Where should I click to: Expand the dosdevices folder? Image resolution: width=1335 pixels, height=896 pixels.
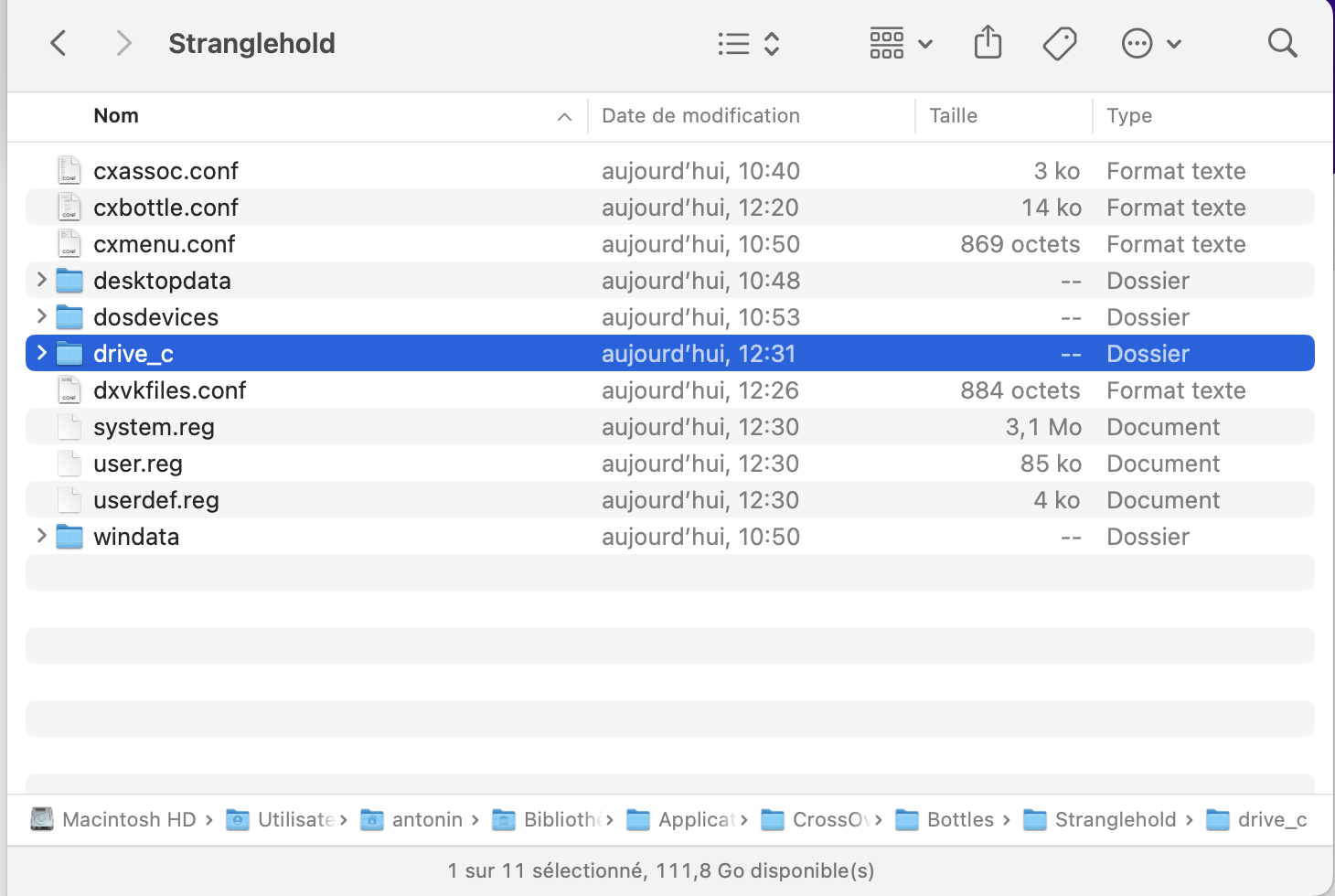[41, 316]
